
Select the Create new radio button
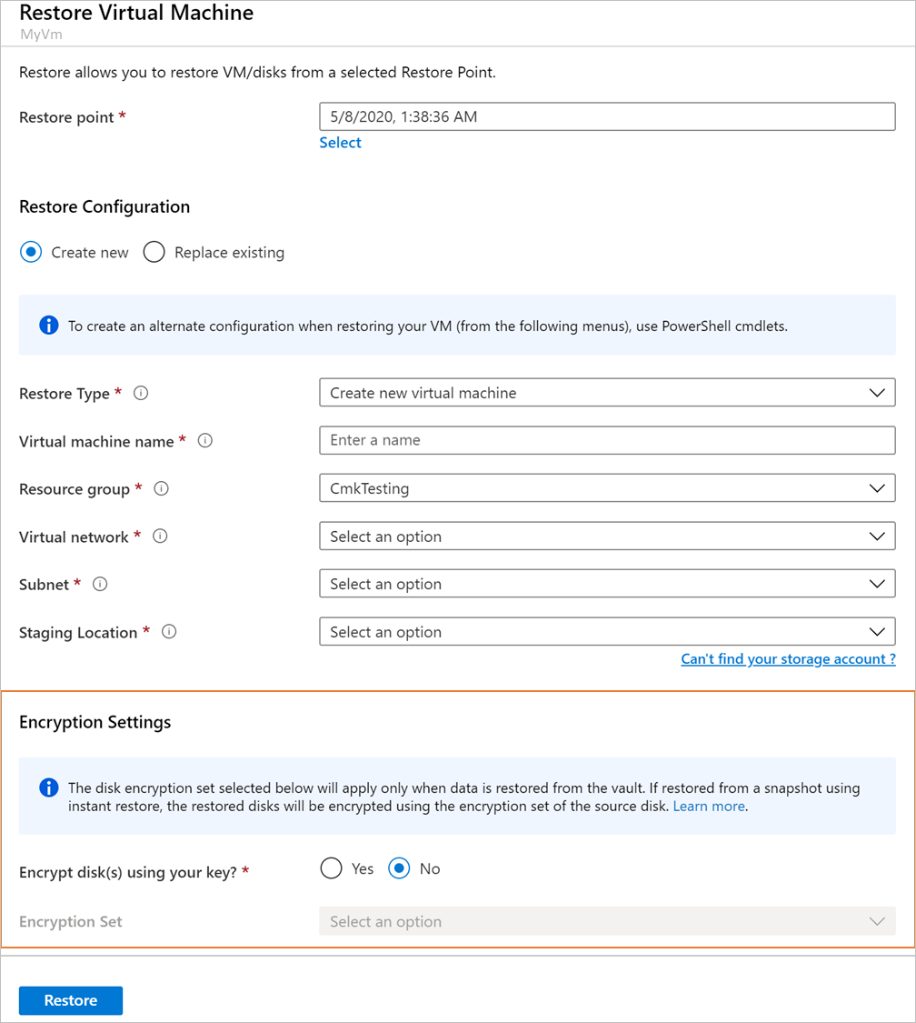(30, 252)
